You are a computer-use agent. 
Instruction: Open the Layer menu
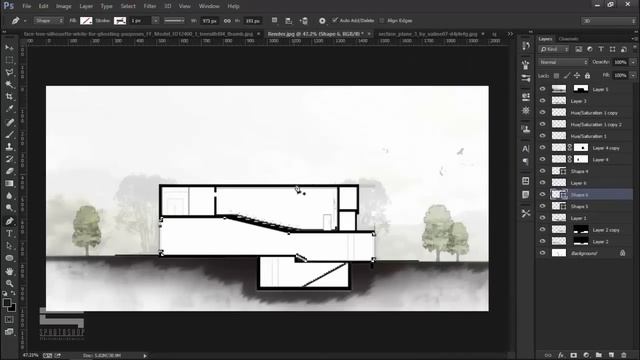[x=86, y=6]
